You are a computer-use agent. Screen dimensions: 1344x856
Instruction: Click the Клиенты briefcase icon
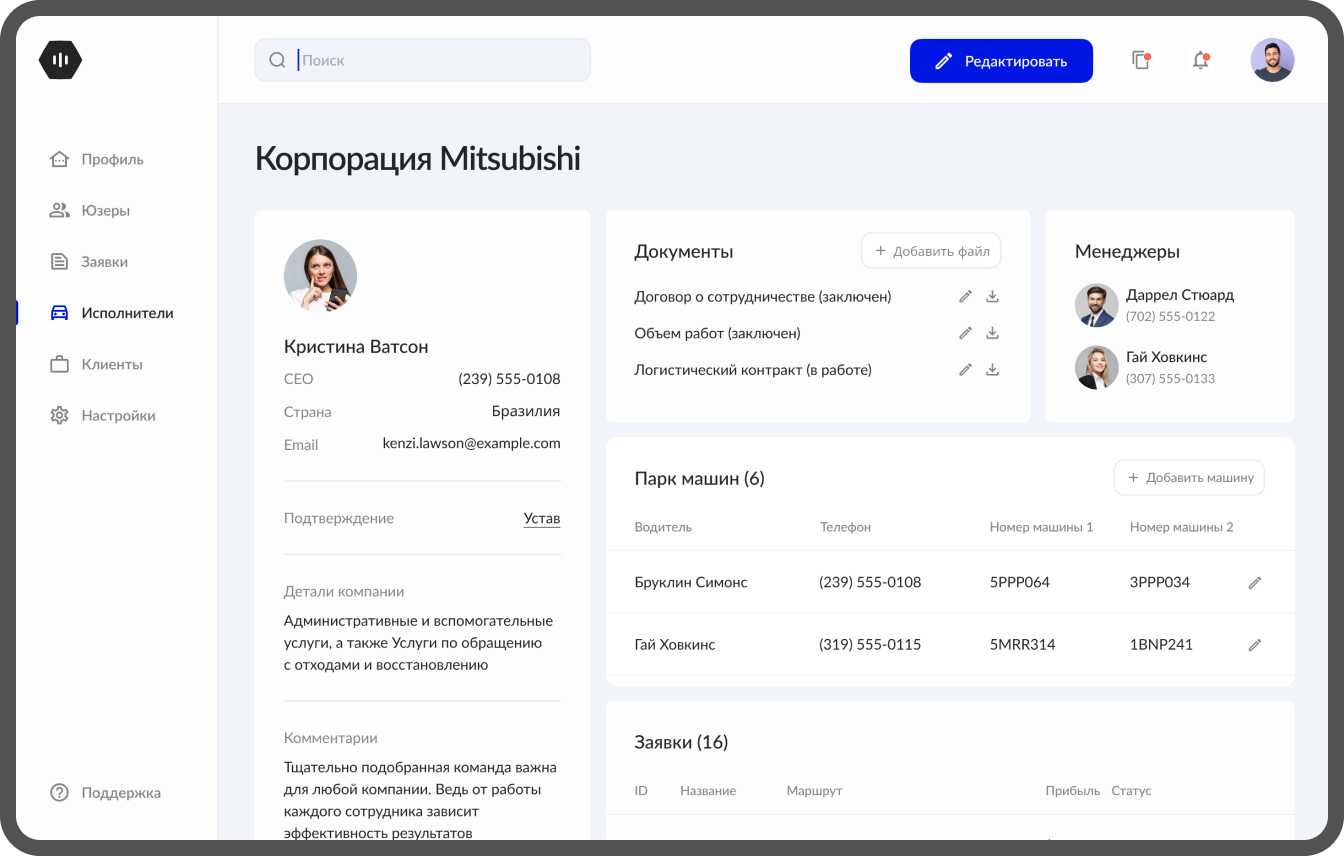click(60, 364)
